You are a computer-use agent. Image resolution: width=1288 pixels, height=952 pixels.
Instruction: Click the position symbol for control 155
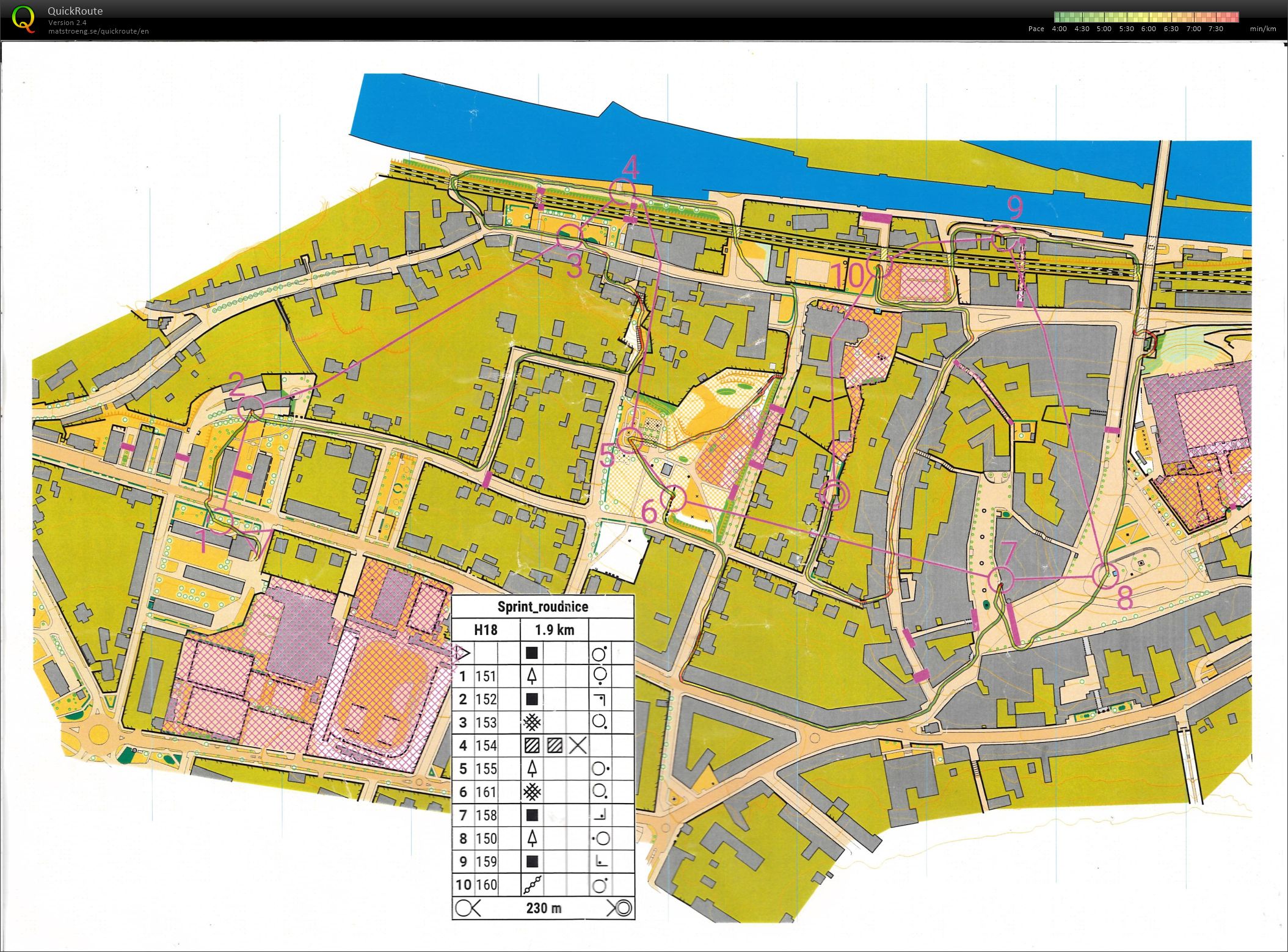[x=600, y=768]
